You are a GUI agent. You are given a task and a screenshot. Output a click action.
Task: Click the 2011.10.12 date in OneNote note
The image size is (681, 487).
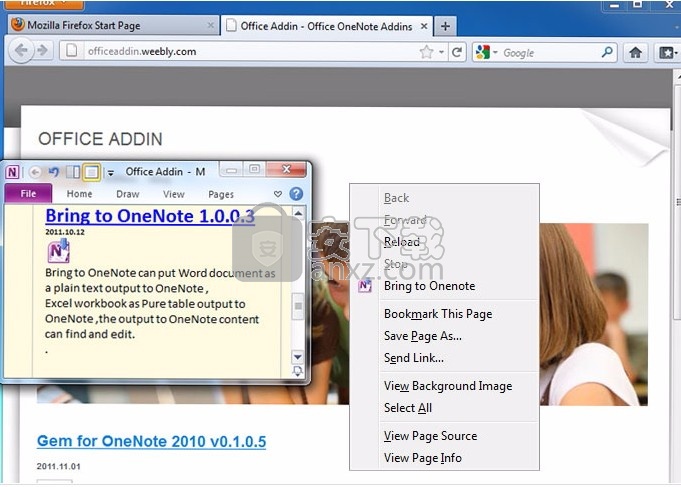[x=65, y=232]
